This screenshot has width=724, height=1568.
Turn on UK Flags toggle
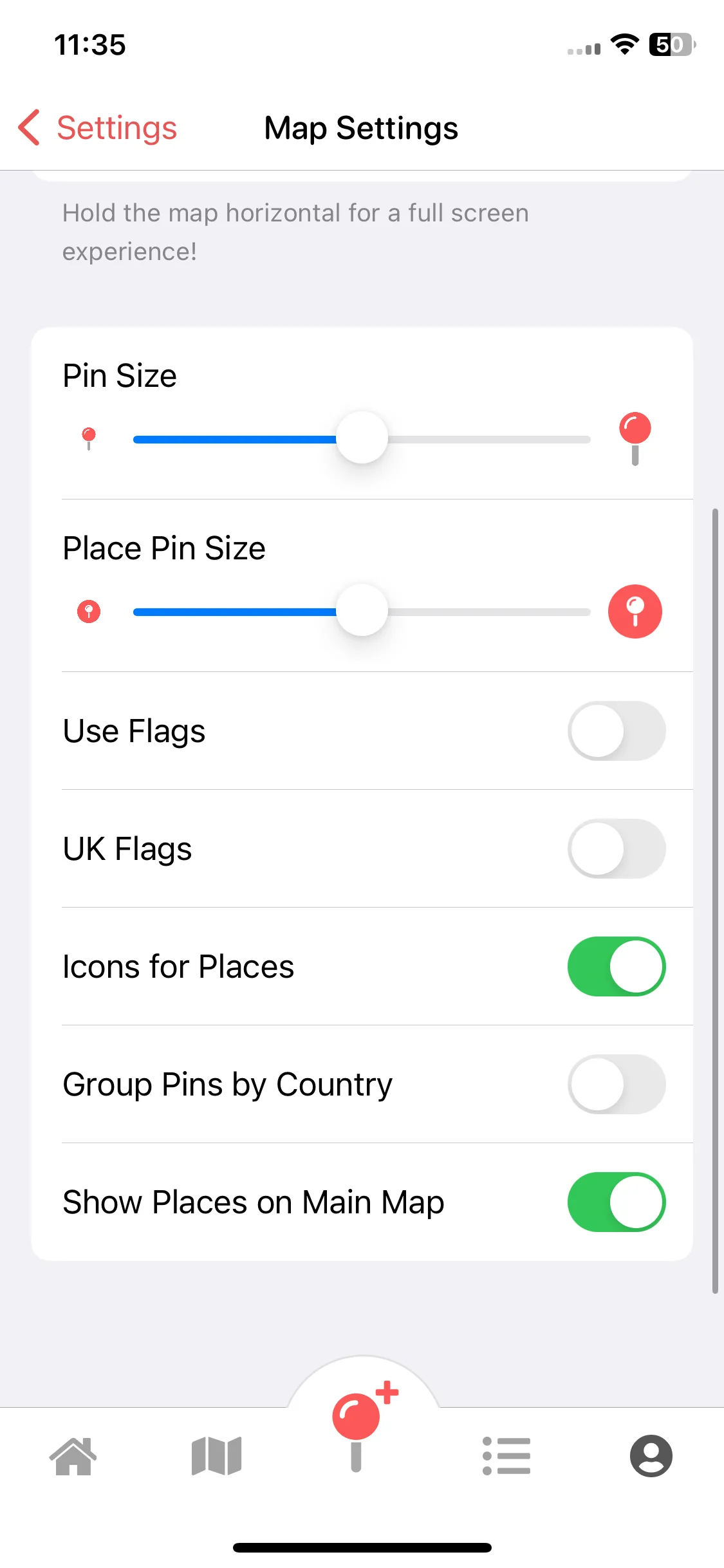(x=617, y=848)
